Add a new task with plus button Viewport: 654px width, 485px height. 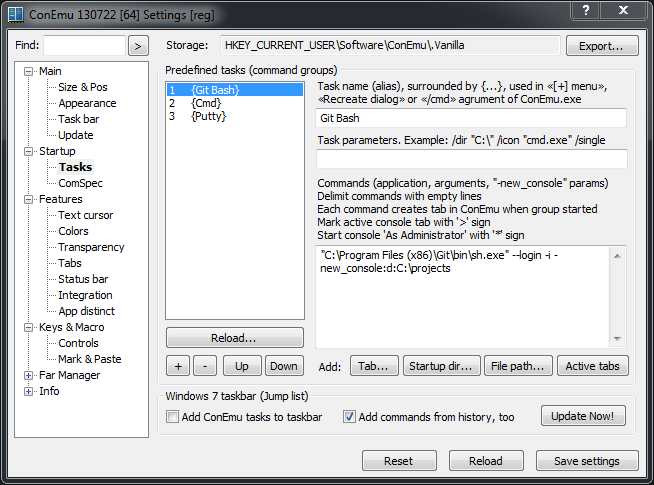click(x=178, y=366)
